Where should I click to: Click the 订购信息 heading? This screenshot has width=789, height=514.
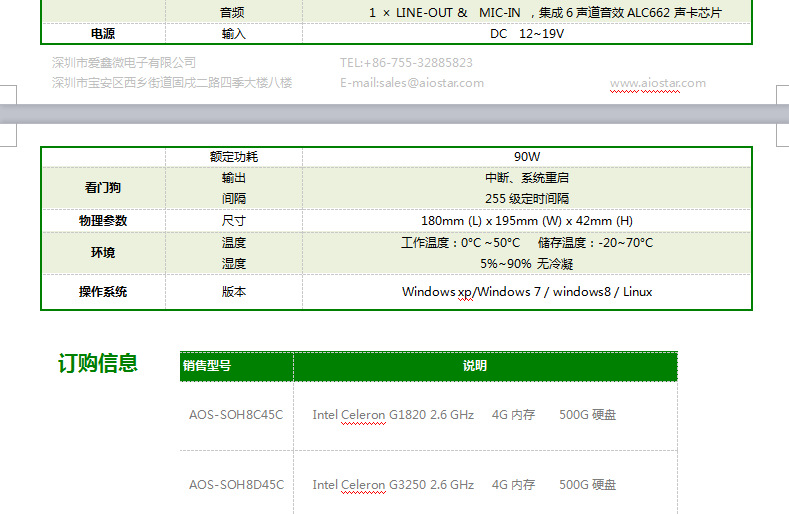98,363
